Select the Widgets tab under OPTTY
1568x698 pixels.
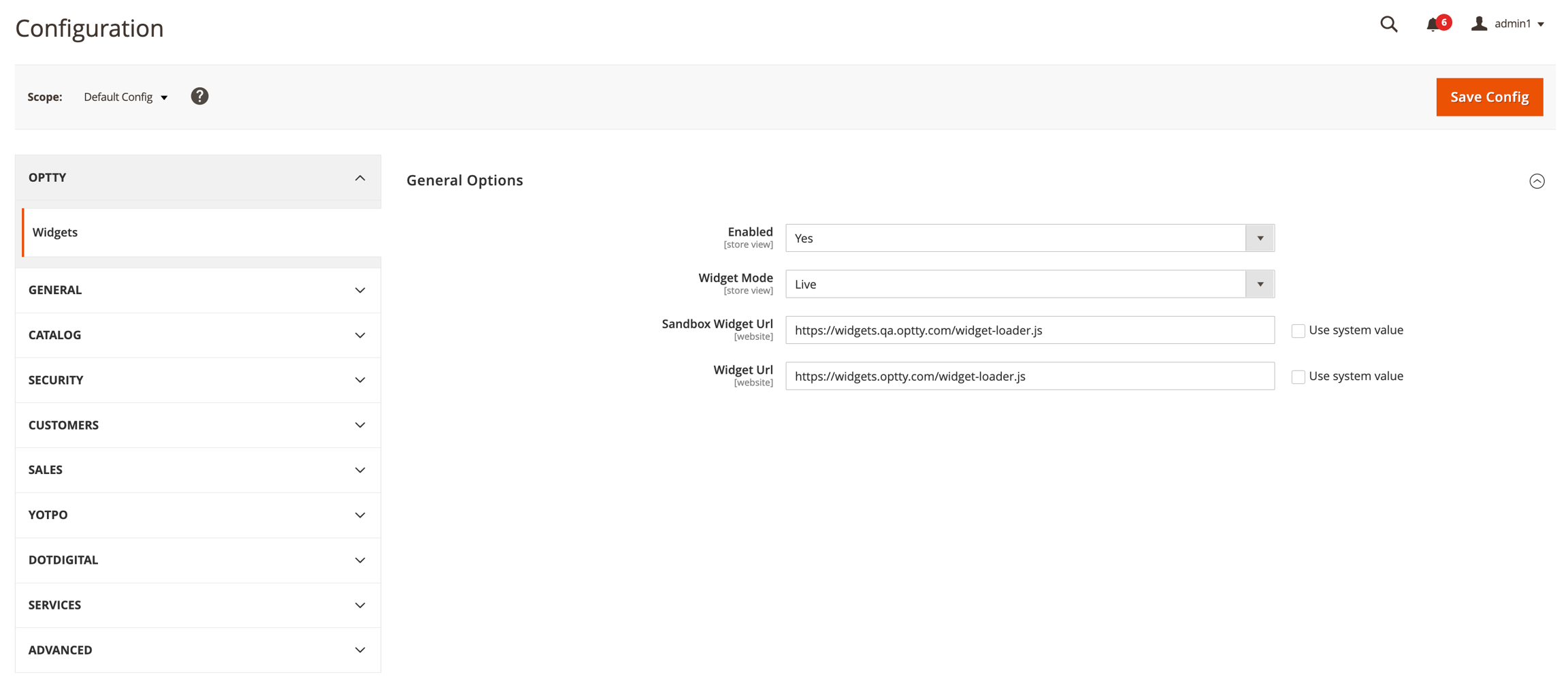tap(55, 232)
